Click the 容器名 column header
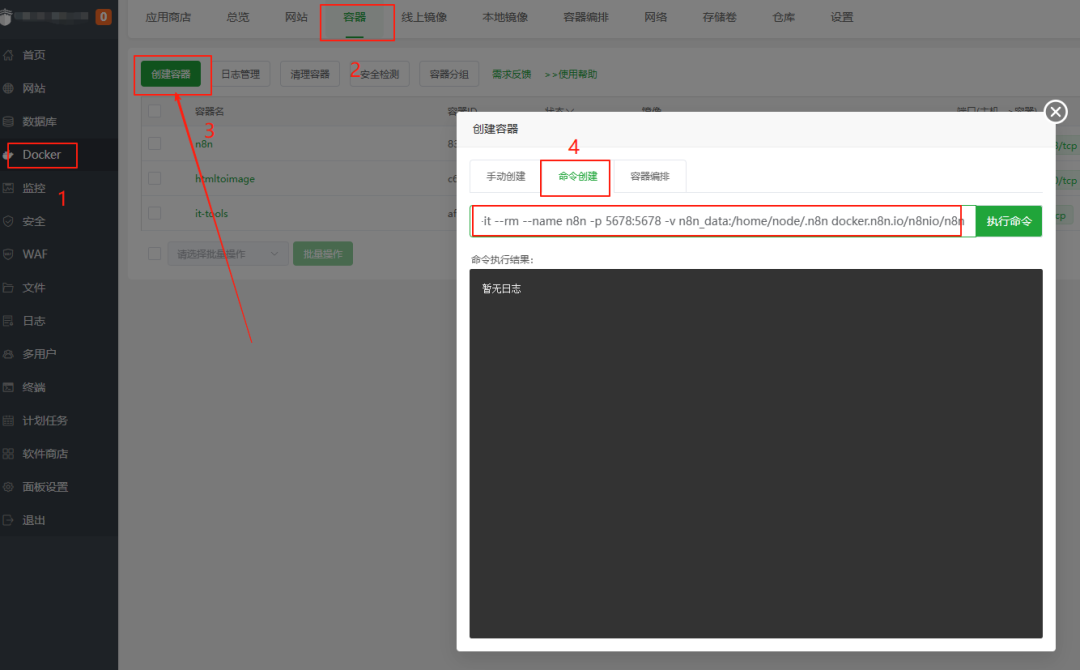Viewport: 1080px width, 670px height. (x=209, y=111)
